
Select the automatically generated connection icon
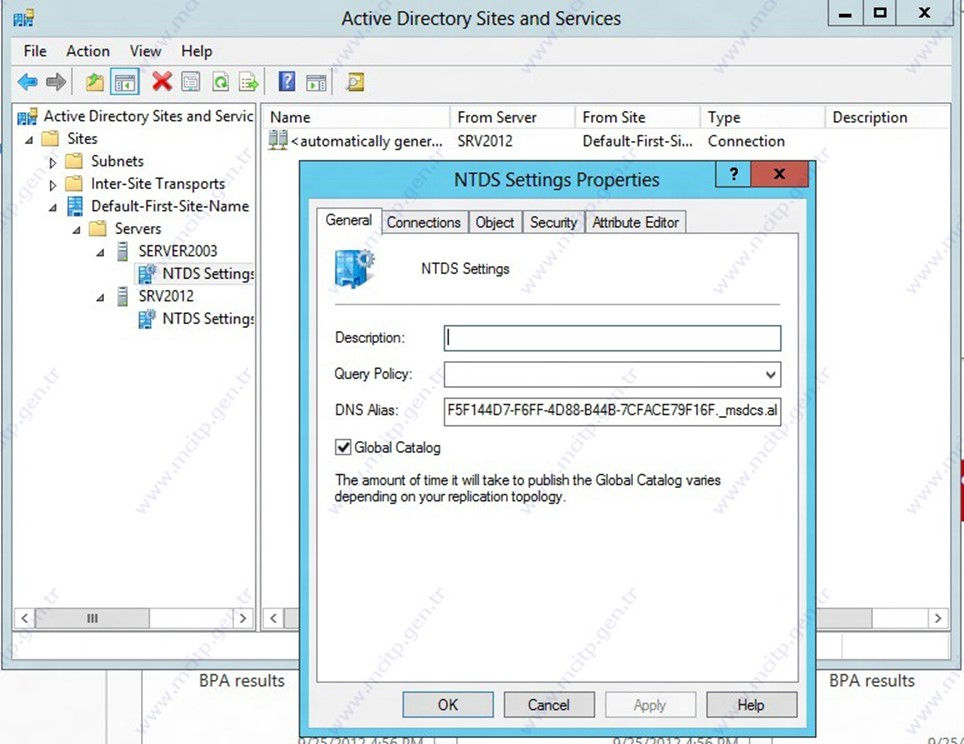click(x=278, y=140)
